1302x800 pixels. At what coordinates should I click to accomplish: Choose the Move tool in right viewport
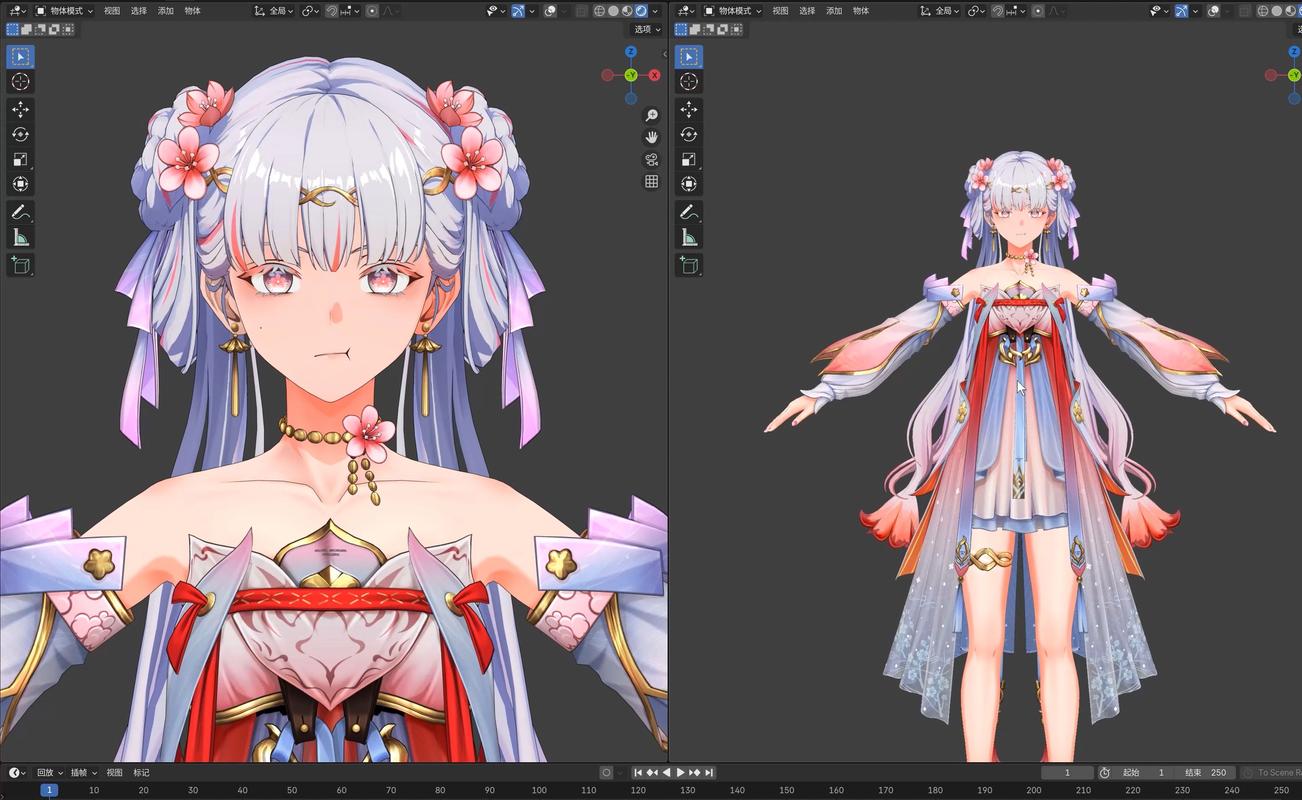(x=689, y=109)
